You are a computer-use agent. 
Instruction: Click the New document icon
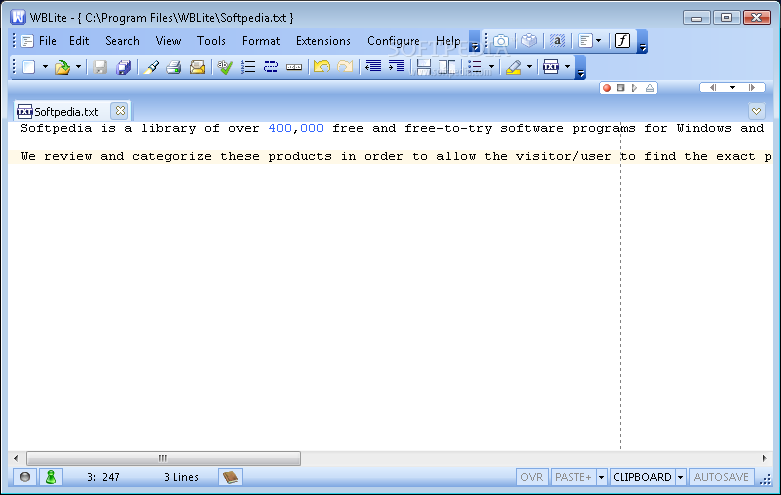[29, 67]
